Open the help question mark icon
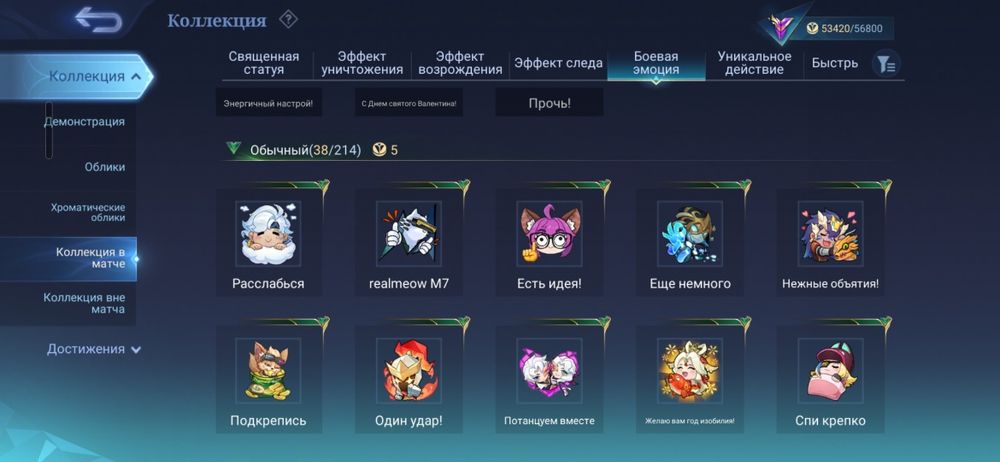 288,20
